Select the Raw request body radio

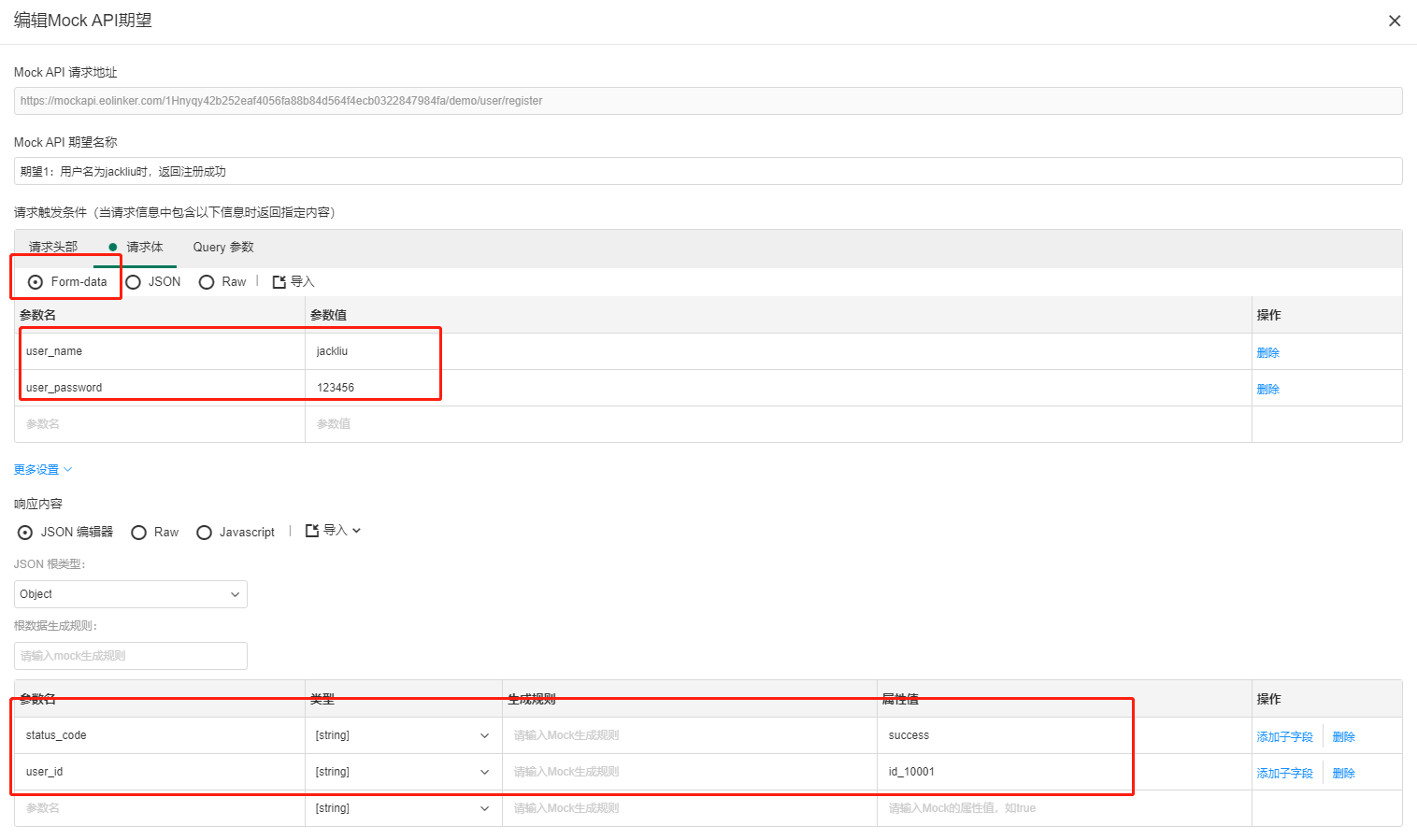click(x=207, y=281)
